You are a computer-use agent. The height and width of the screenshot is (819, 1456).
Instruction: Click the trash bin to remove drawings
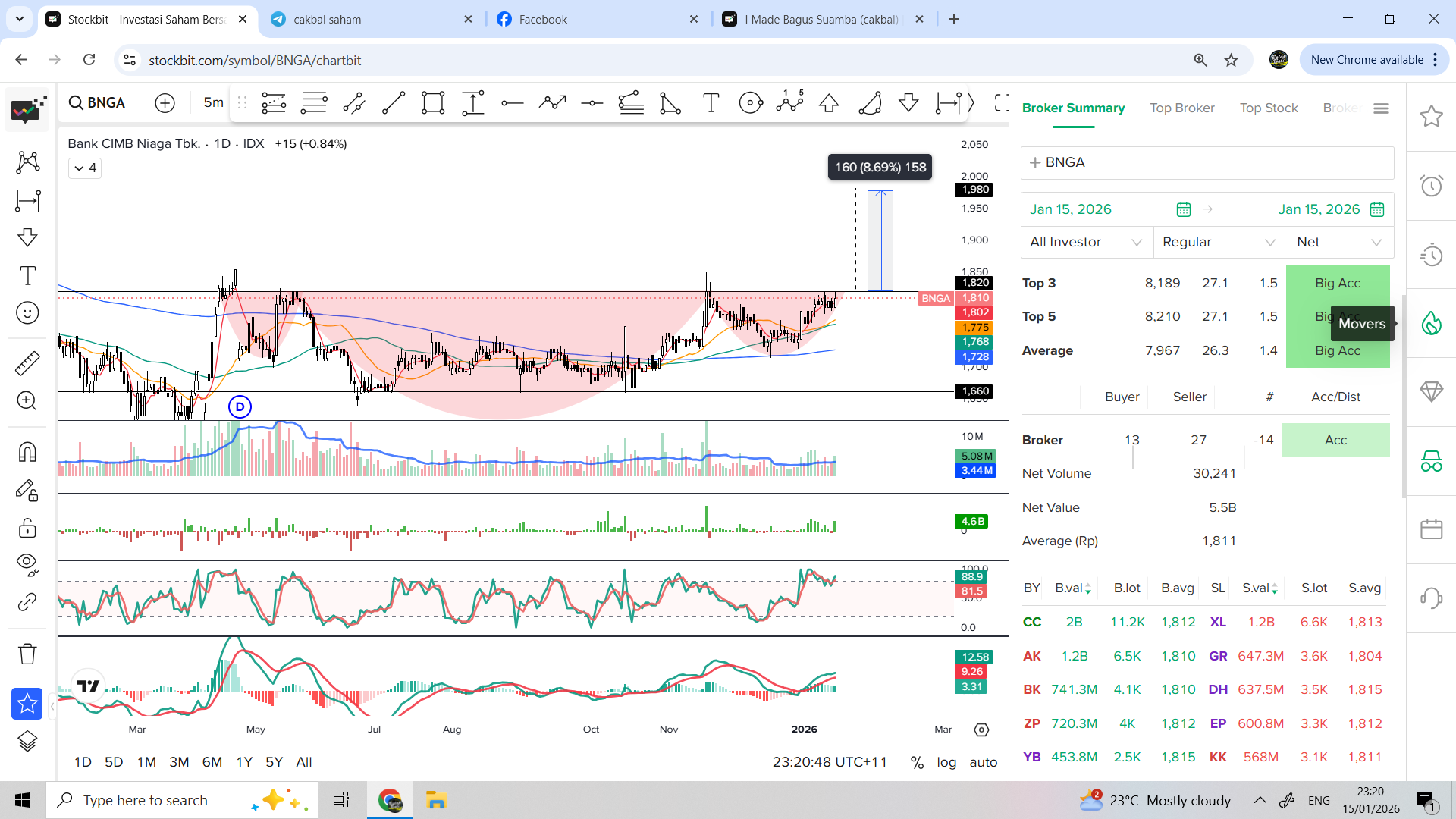point(27,654)
